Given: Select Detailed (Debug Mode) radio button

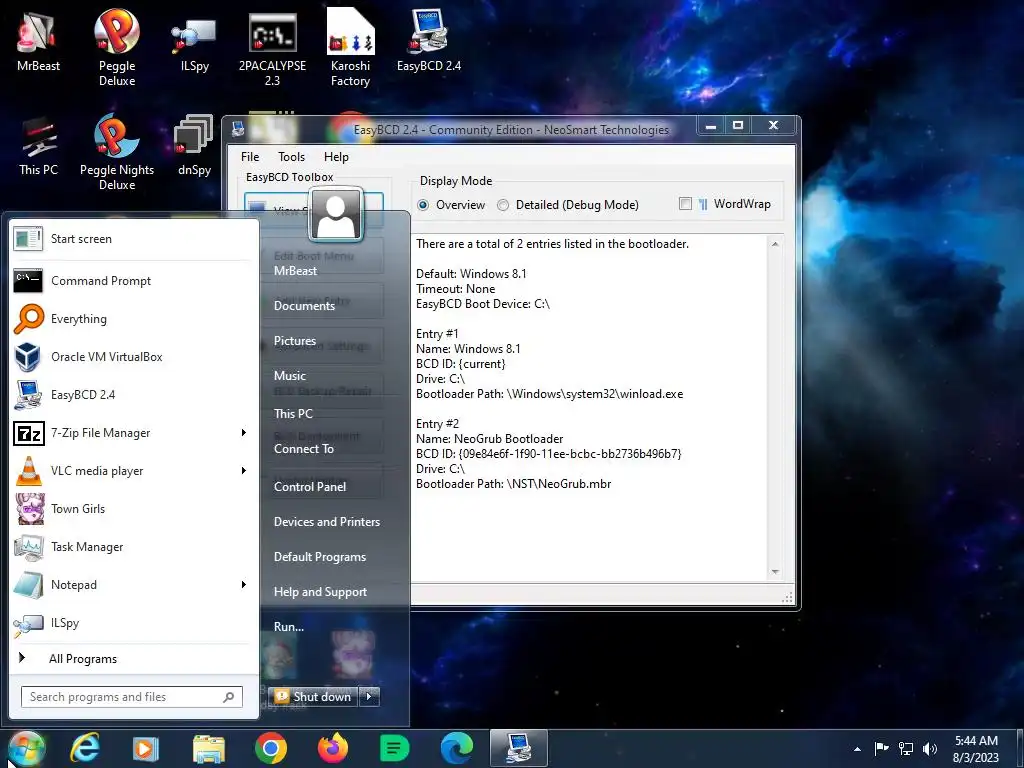Looking at the screenshot, I should (503, 205).
